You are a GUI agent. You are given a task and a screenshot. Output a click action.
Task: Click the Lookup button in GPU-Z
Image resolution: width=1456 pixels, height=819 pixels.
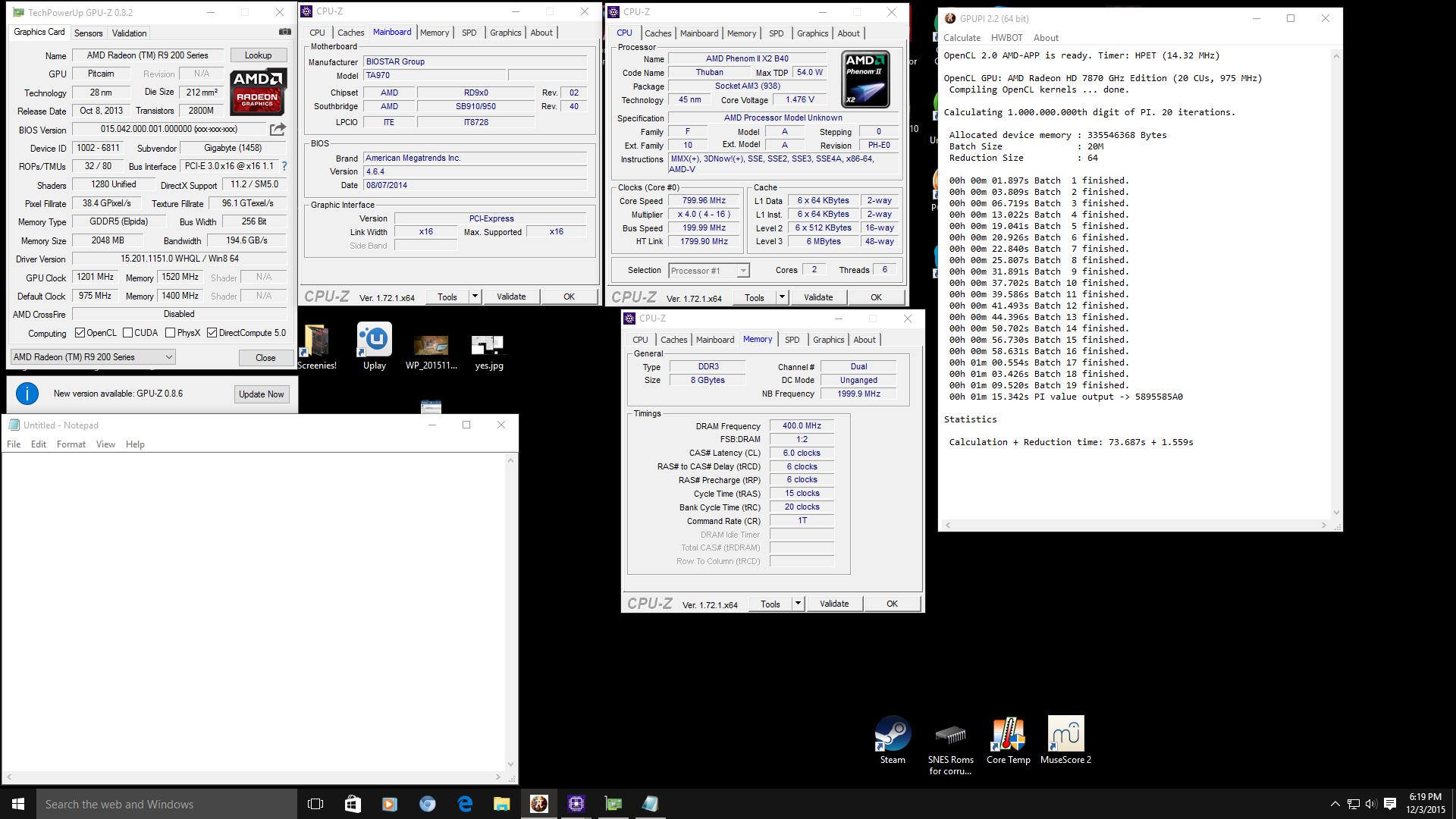point(258,55)
